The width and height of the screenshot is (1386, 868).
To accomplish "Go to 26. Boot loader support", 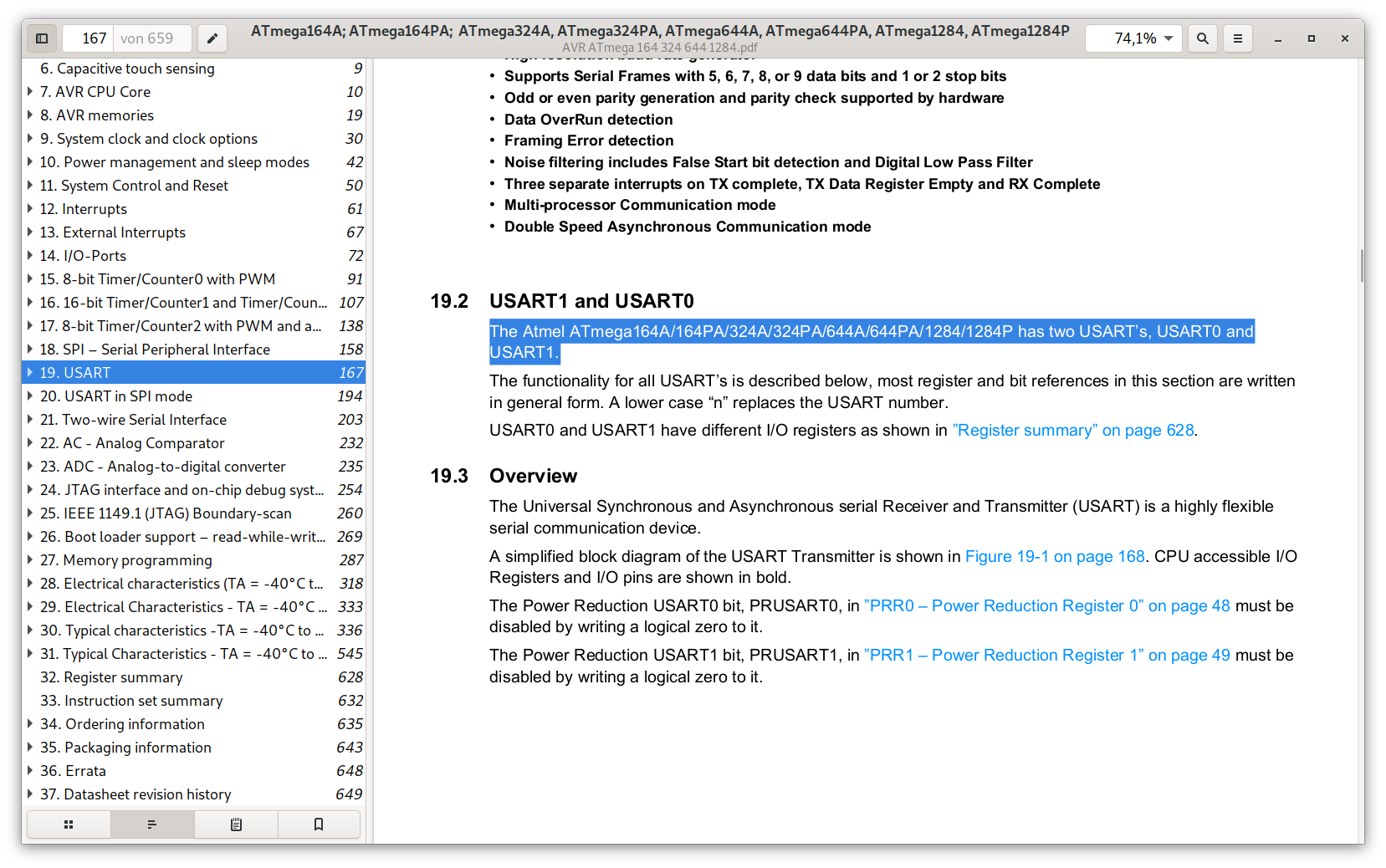I will [194, 537].
